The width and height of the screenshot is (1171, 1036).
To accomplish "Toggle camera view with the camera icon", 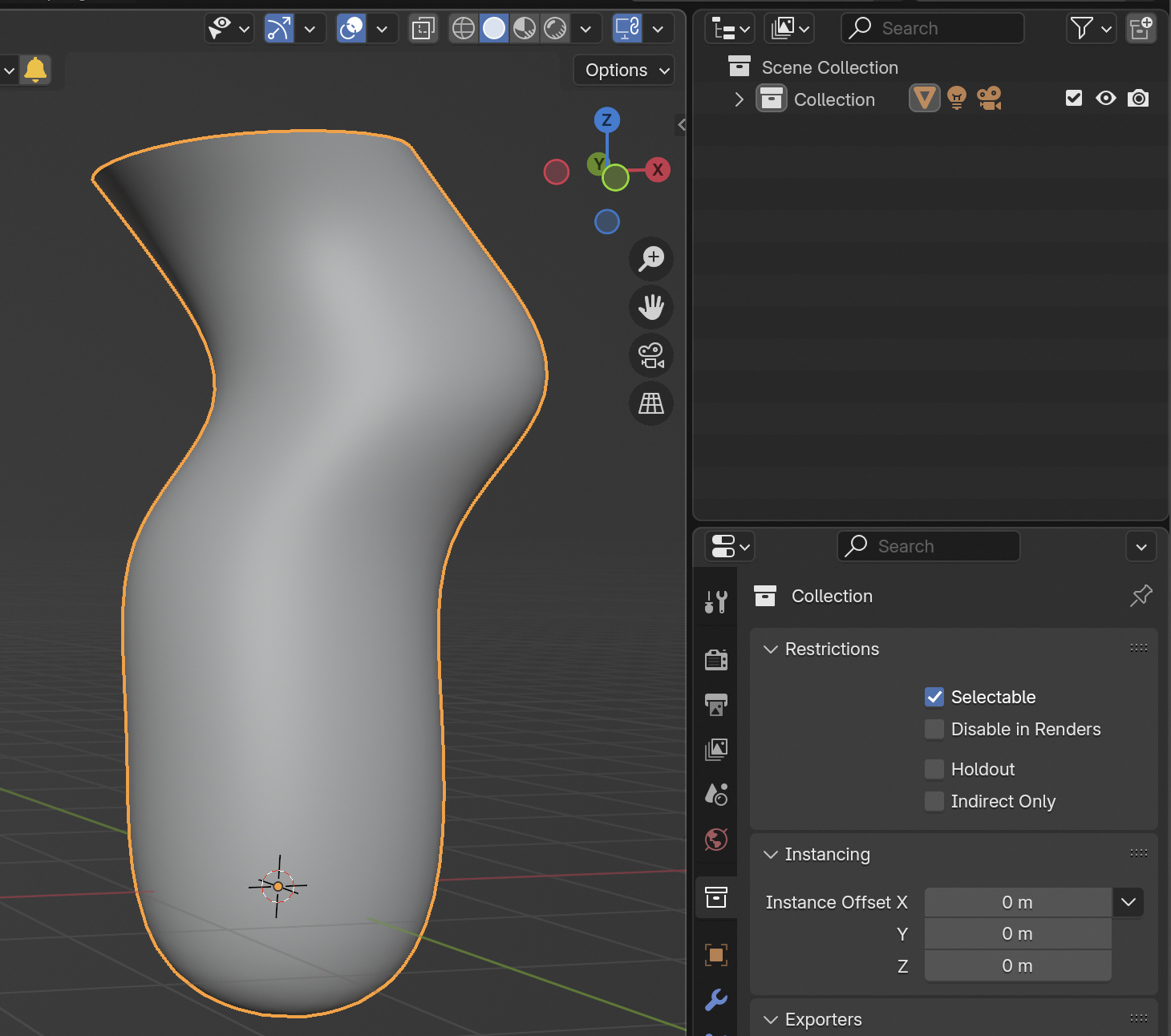I will pyautogui.click(x=651, y=355).
